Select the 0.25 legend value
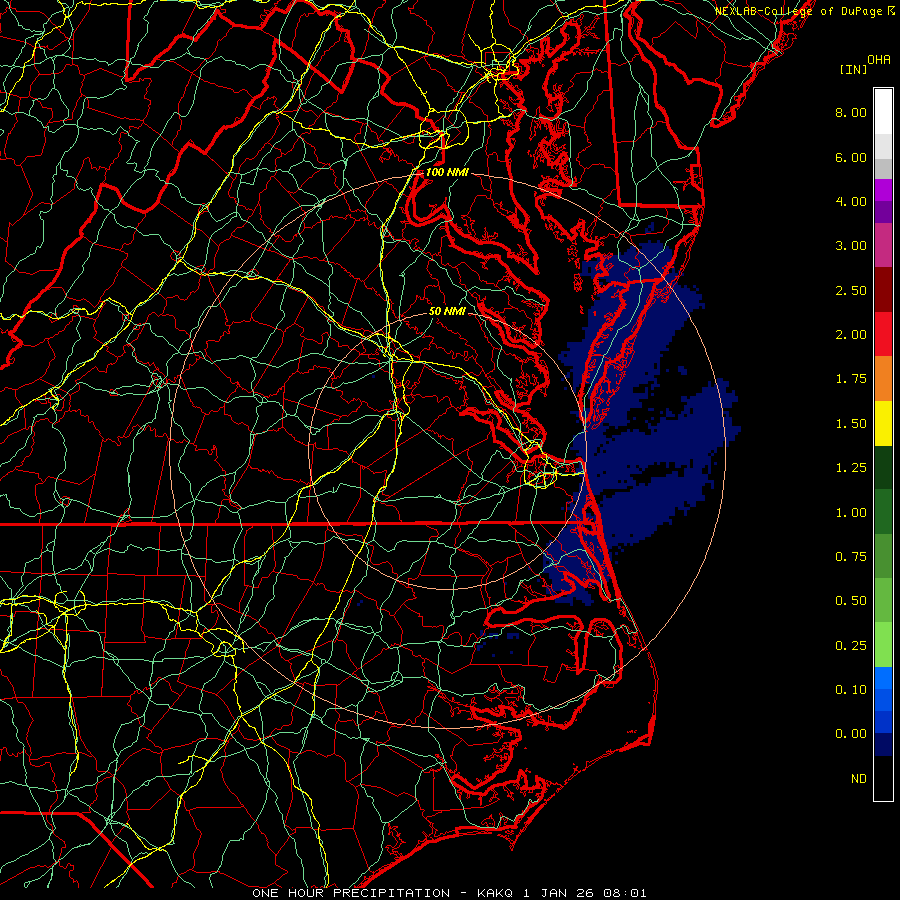Viewport: 900px width, 900px height. pyautogui.click(x=851, y=646)
